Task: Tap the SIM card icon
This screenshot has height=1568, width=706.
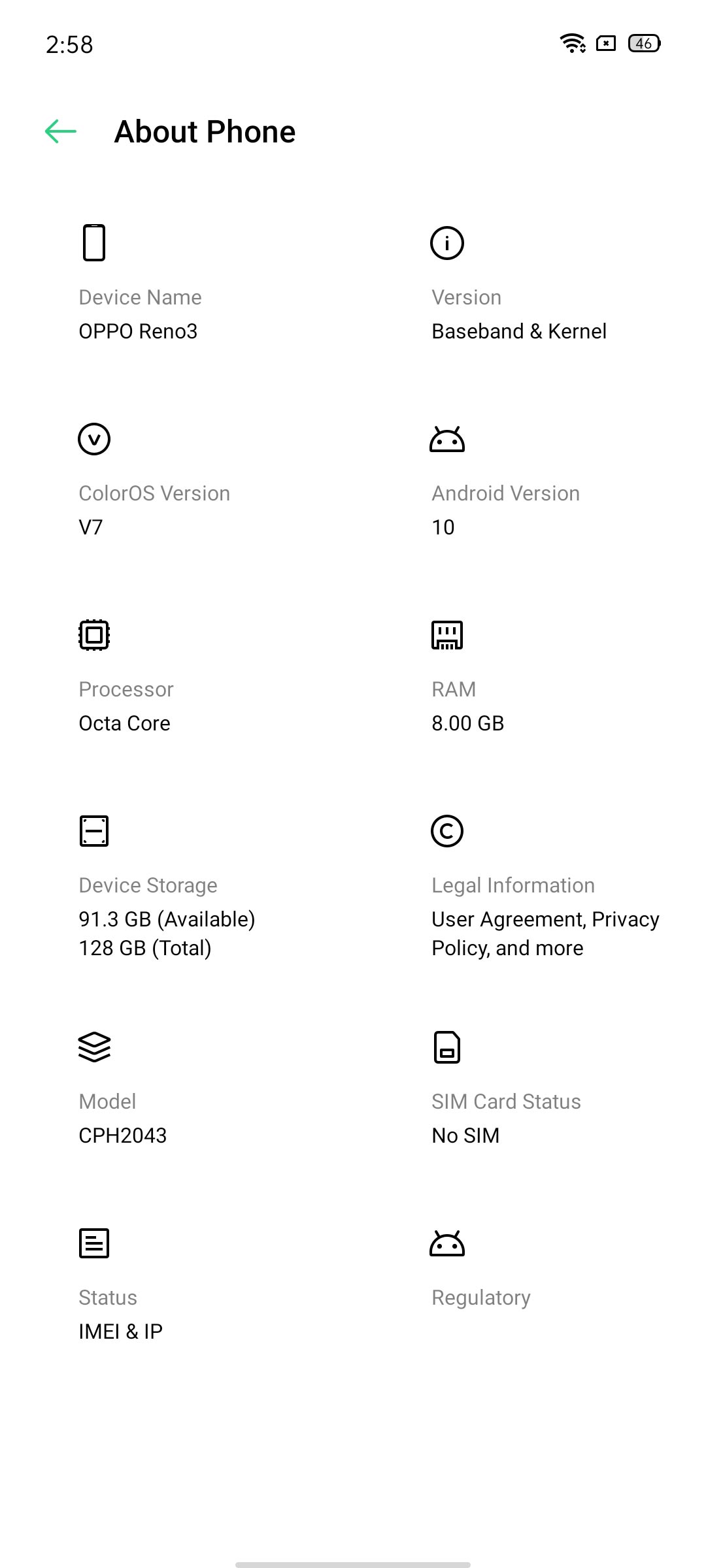Action: [x=447, y=1047]
